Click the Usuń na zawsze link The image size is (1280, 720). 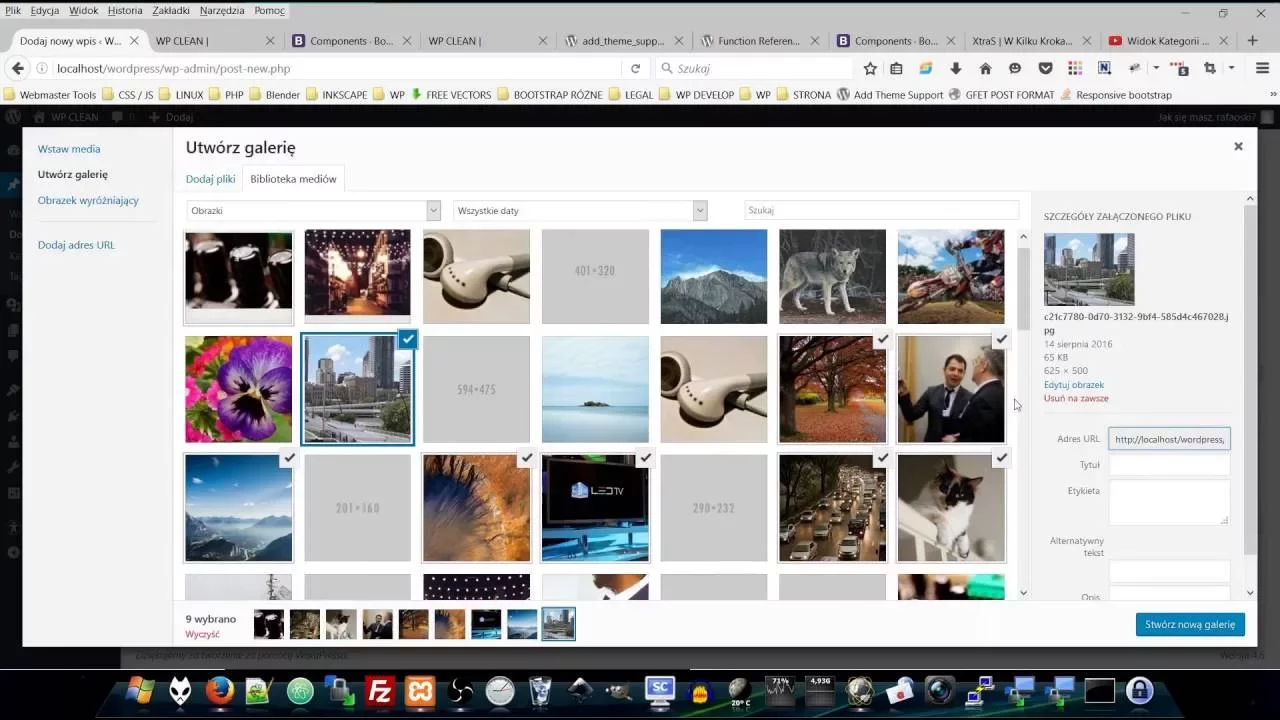coord(1076,398)
